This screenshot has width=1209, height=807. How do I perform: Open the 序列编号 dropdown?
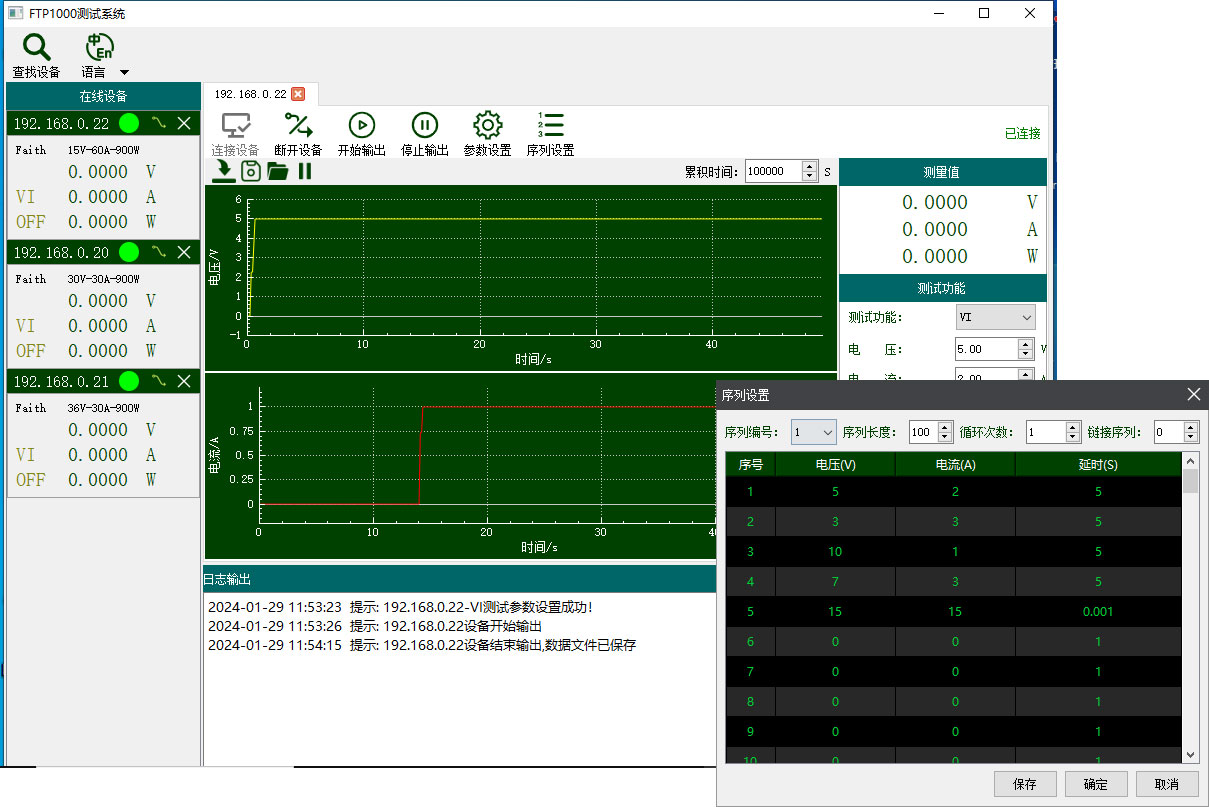pos(813,432)
